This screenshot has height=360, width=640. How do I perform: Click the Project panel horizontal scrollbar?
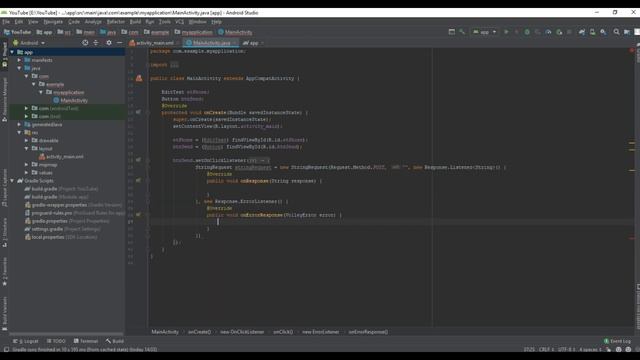coord(66,333)
